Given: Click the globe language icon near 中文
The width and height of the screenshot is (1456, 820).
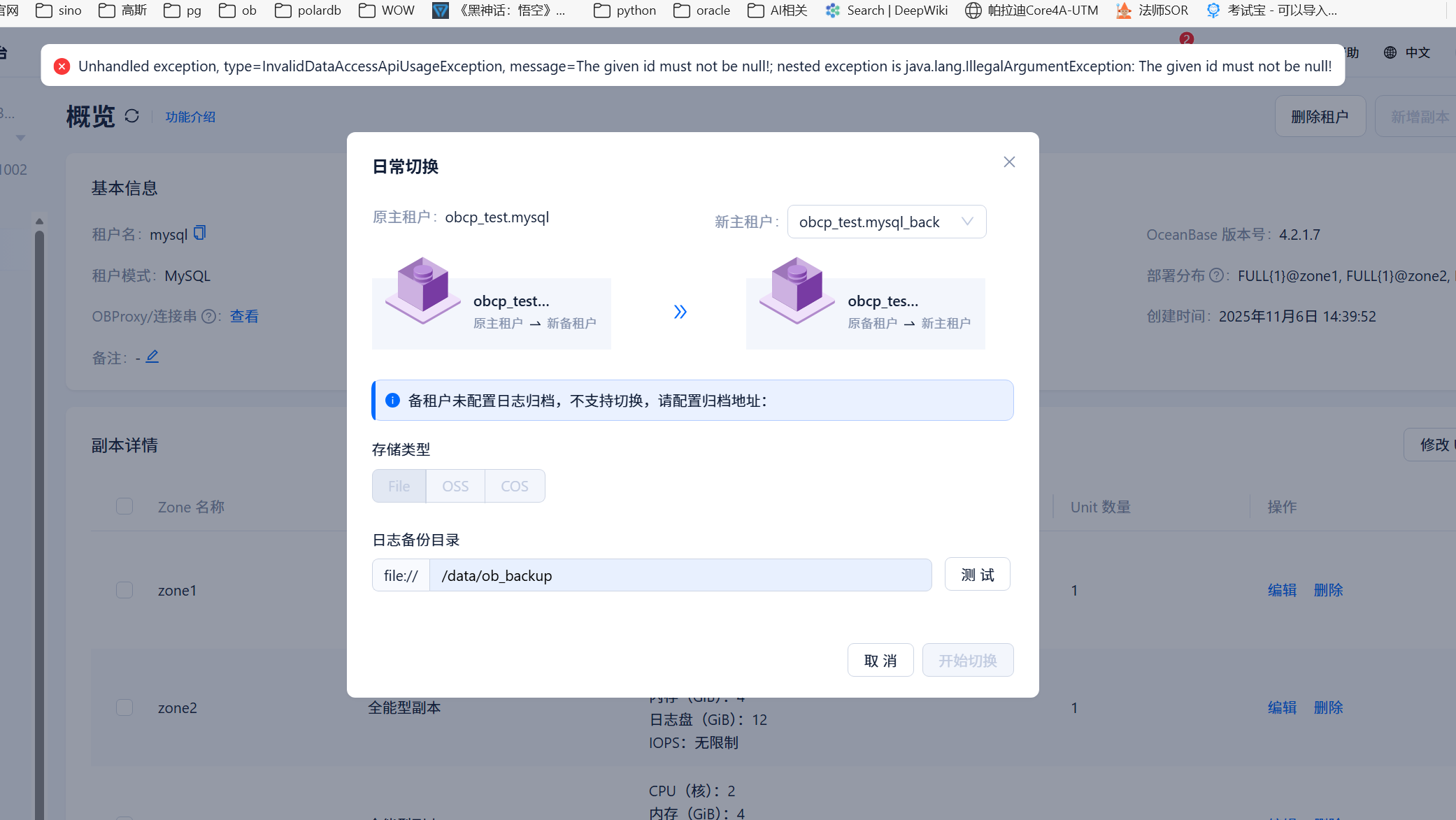Looking at the screenshot, I should pyautogui.click(x=1390, y=52).
